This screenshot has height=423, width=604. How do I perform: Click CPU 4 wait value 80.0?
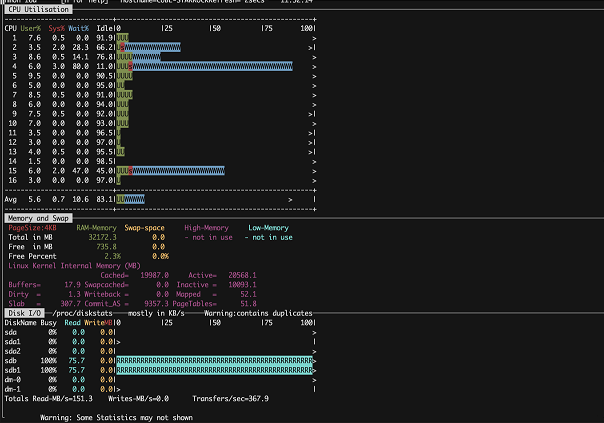[80, 66]
